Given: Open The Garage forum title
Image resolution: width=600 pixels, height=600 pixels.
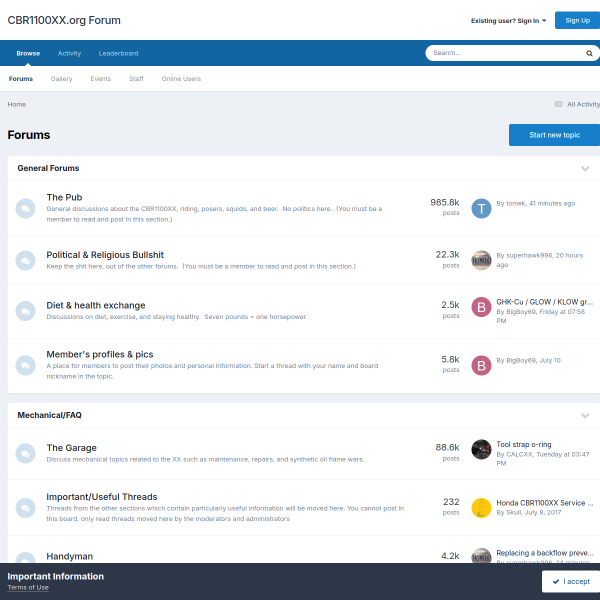Looking at the screenshot, I should pos(72,448).
